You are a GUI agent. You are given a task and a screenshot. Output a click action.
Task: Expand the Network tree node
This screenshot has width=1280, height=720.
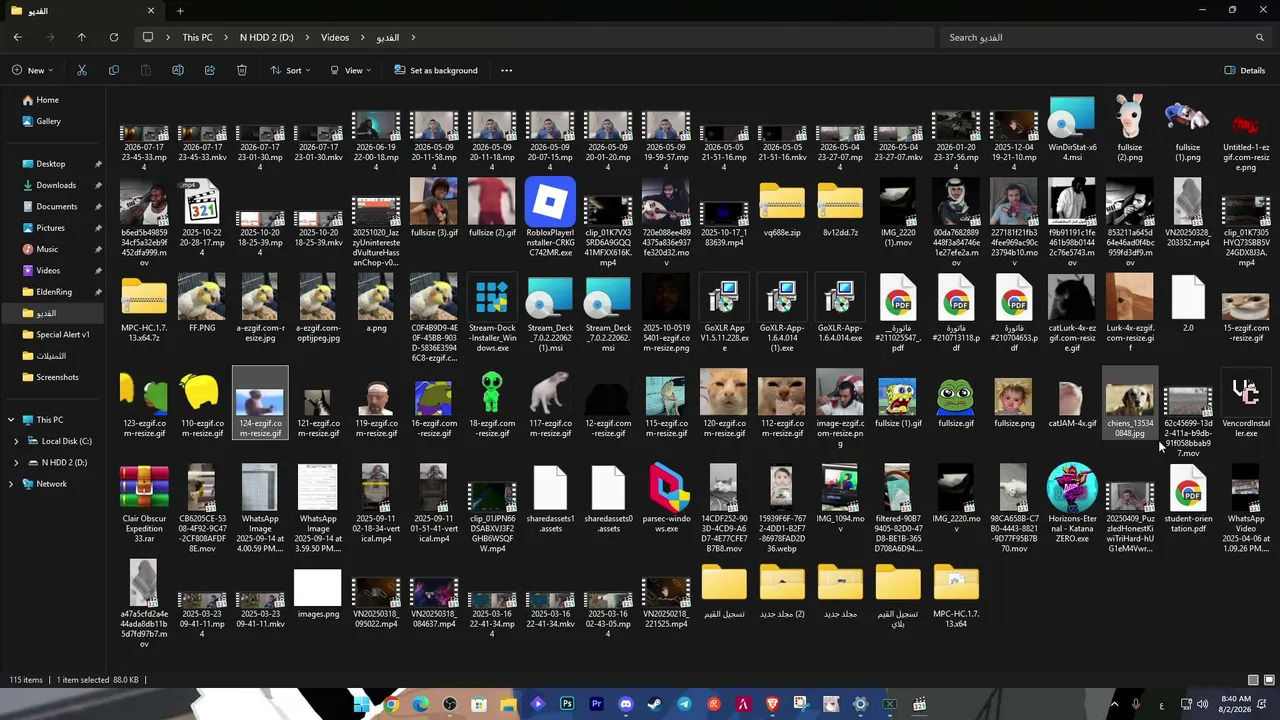click(x=11, y=484)
